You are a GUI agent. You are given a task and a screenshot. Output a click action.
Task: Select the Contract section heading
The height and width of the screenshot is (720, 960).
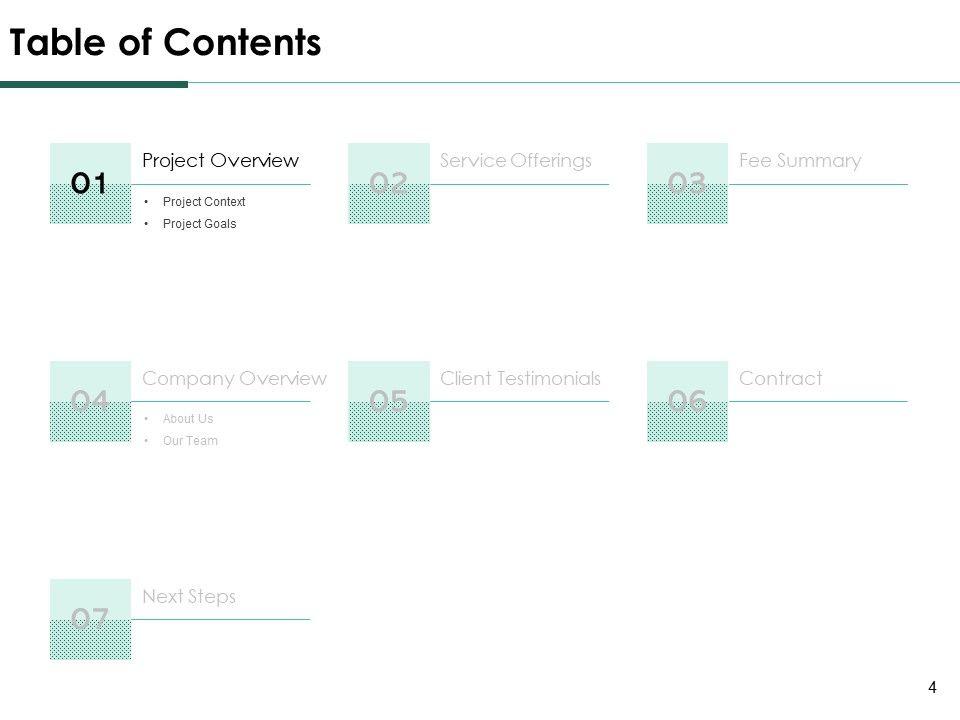780,378
